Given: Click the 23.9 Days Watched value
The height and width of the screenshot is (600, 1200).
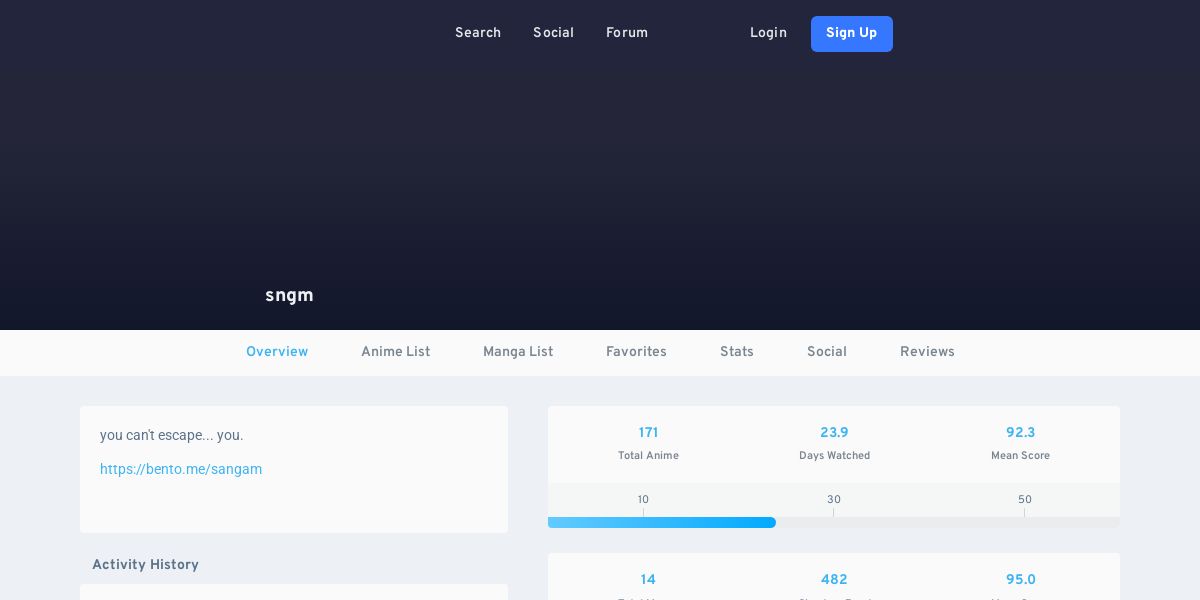Looking at the screenshot, I should [x=834, y=433].
